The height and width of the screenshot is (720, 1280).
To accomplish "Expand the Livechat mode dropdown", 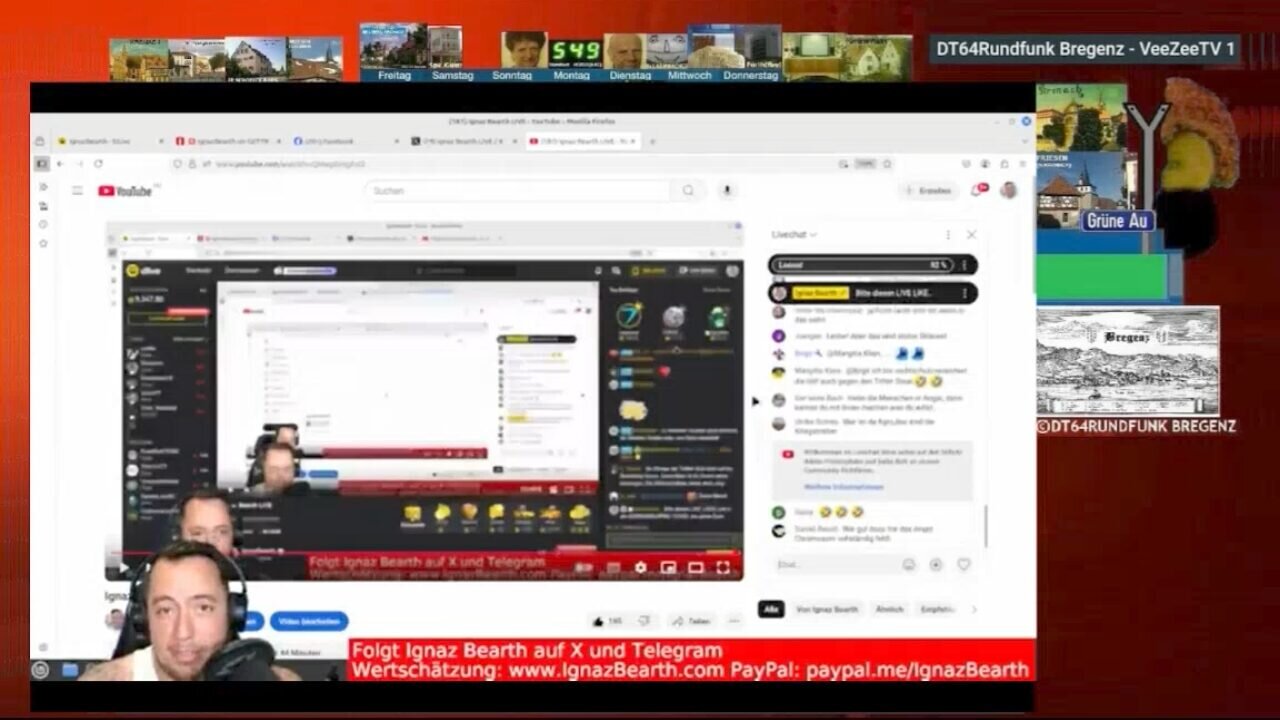I will coord(794,234).
